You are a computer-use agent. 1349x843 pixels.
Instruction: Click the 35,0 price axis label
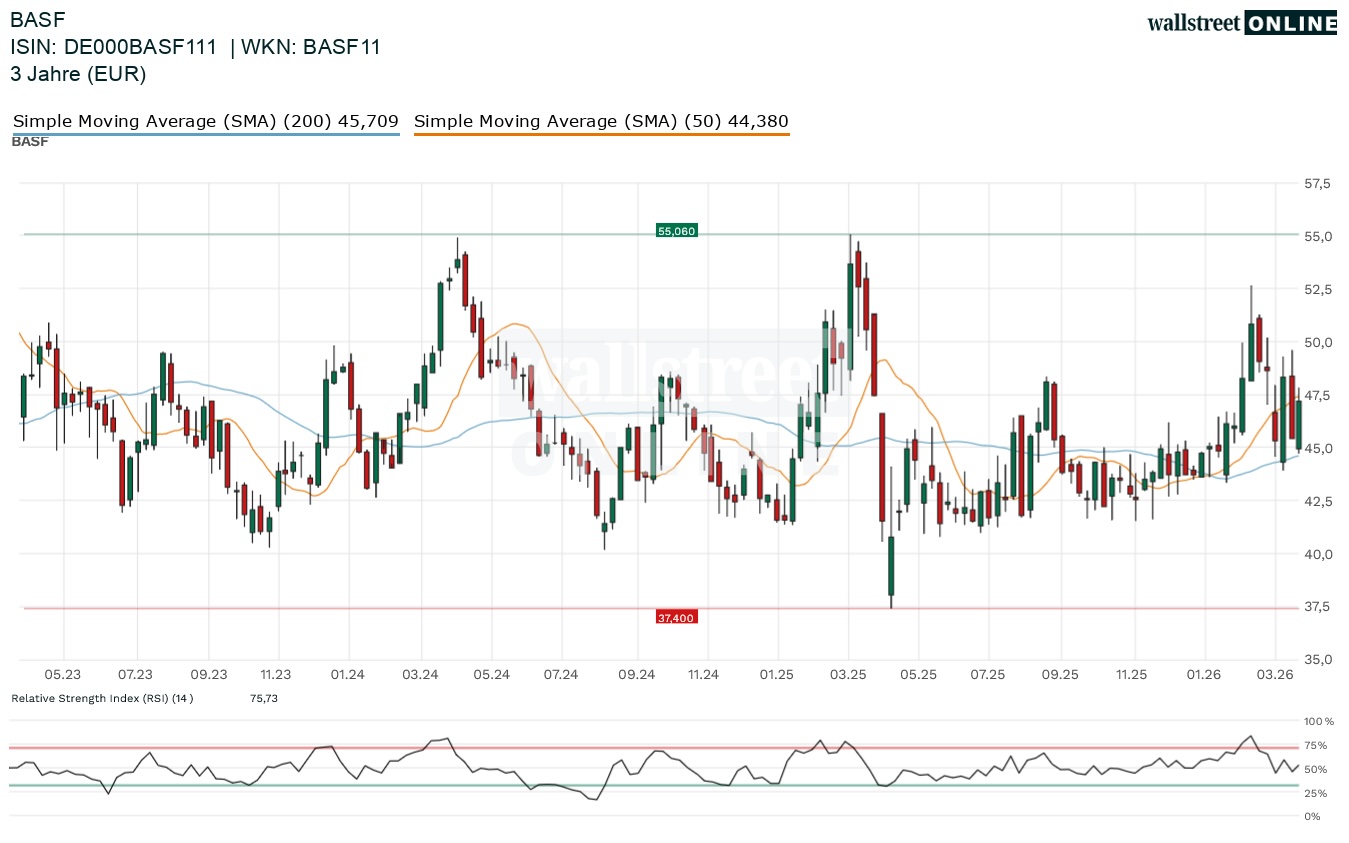point(1317,660)
